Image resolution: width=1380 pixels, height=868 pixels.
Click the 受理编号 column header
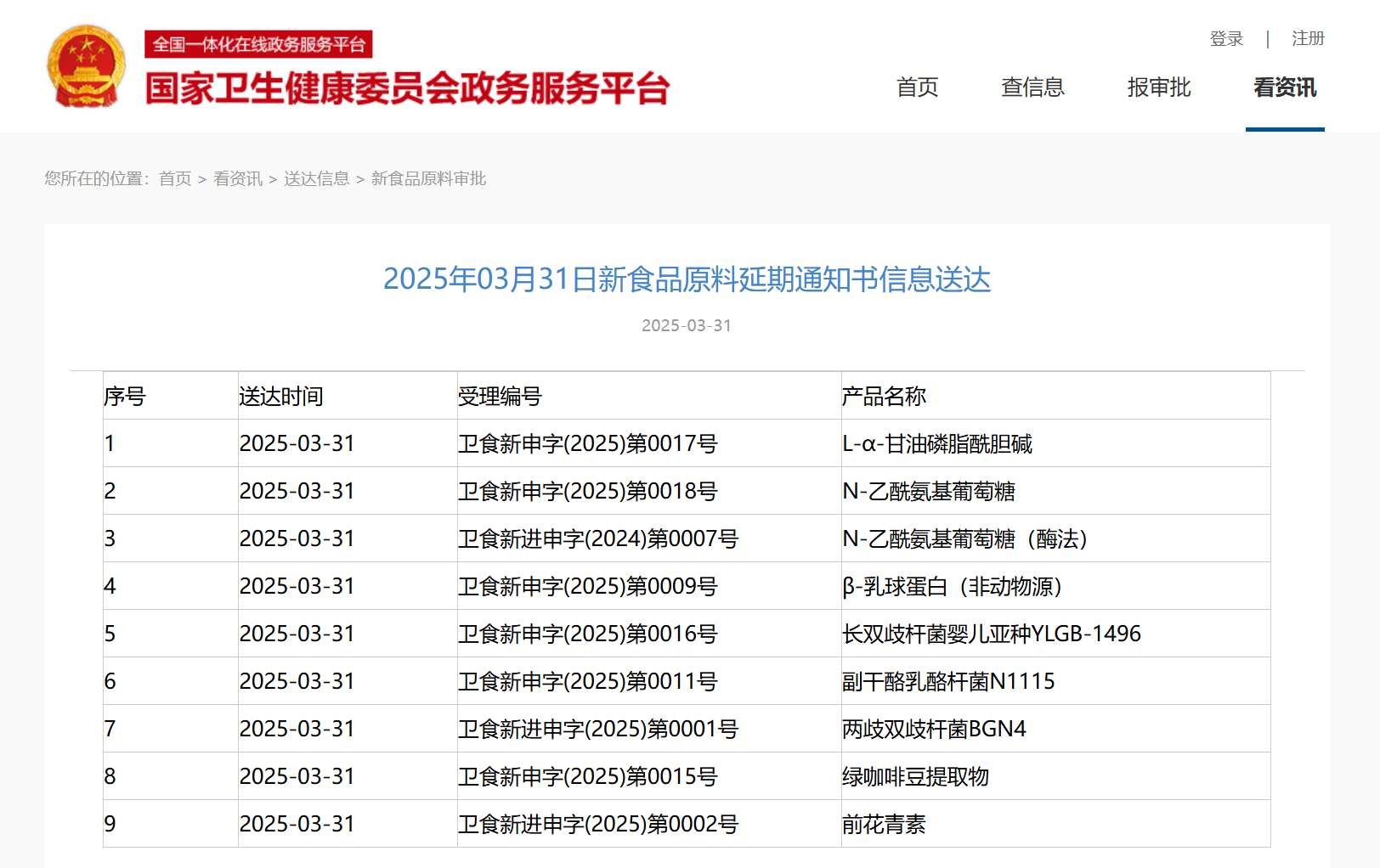tap(500, 397)
